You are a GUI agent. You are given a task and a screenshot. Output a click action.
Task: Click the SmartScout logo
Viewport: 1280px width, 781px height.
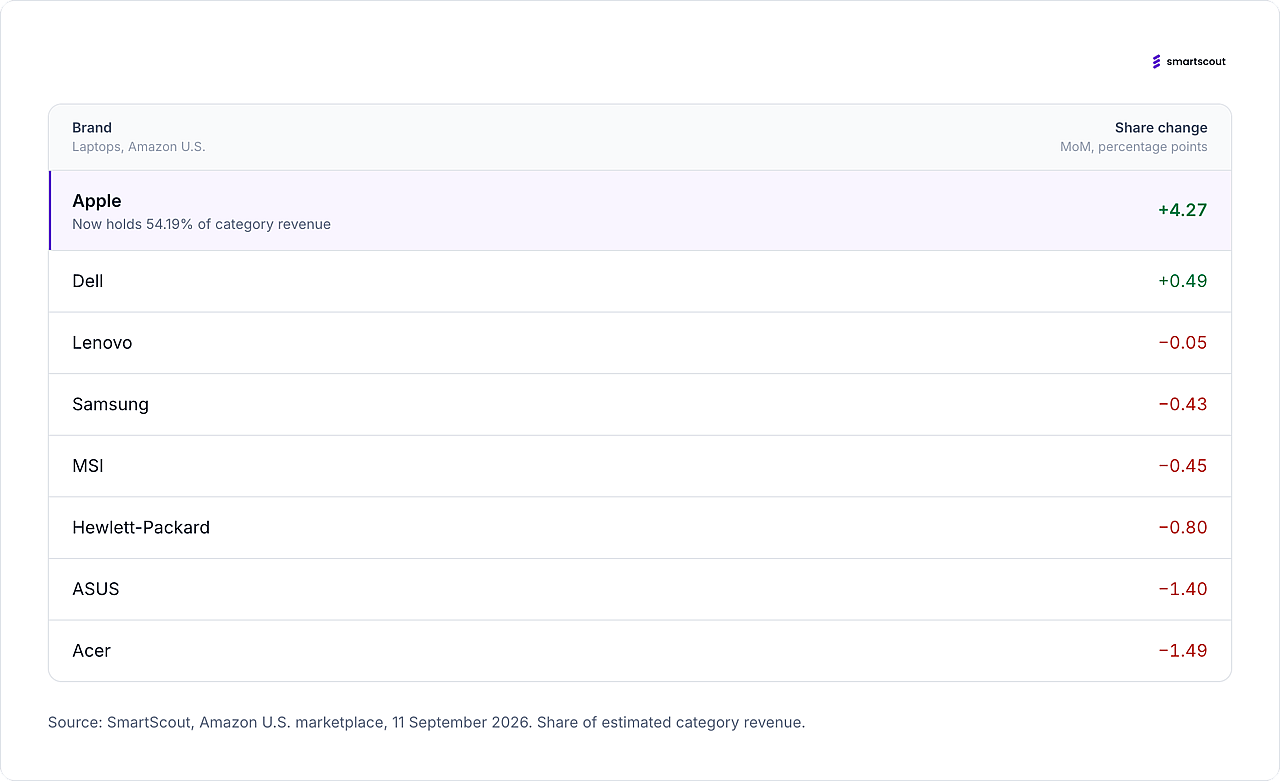[x=1189, y=62]
